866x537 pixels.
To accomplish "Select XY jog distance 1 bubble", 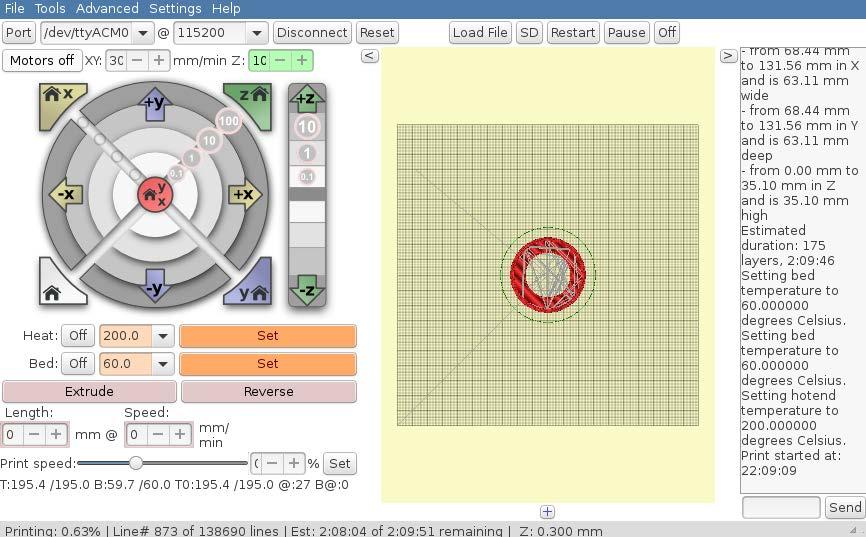I will [192, 158].
